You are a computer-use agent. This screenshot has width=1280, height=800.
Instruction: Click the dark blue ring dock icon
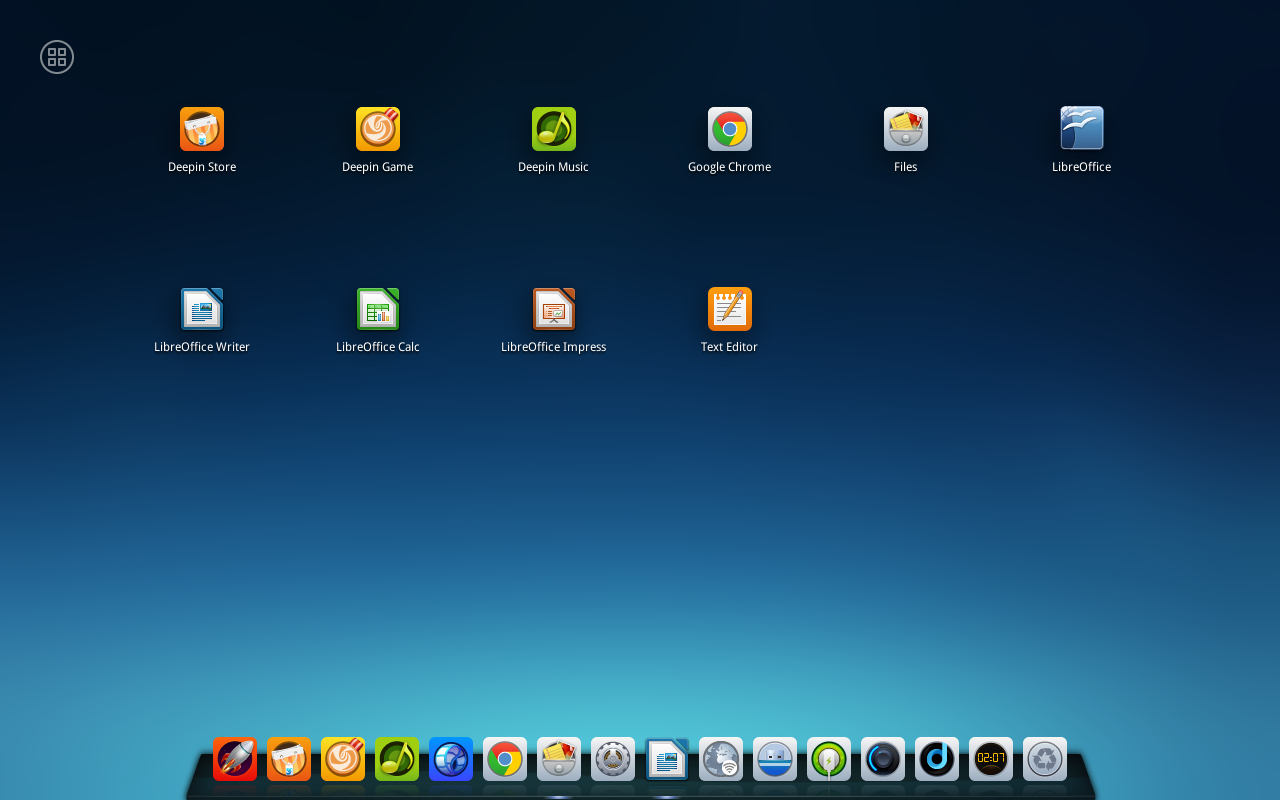tap(883, 759)
